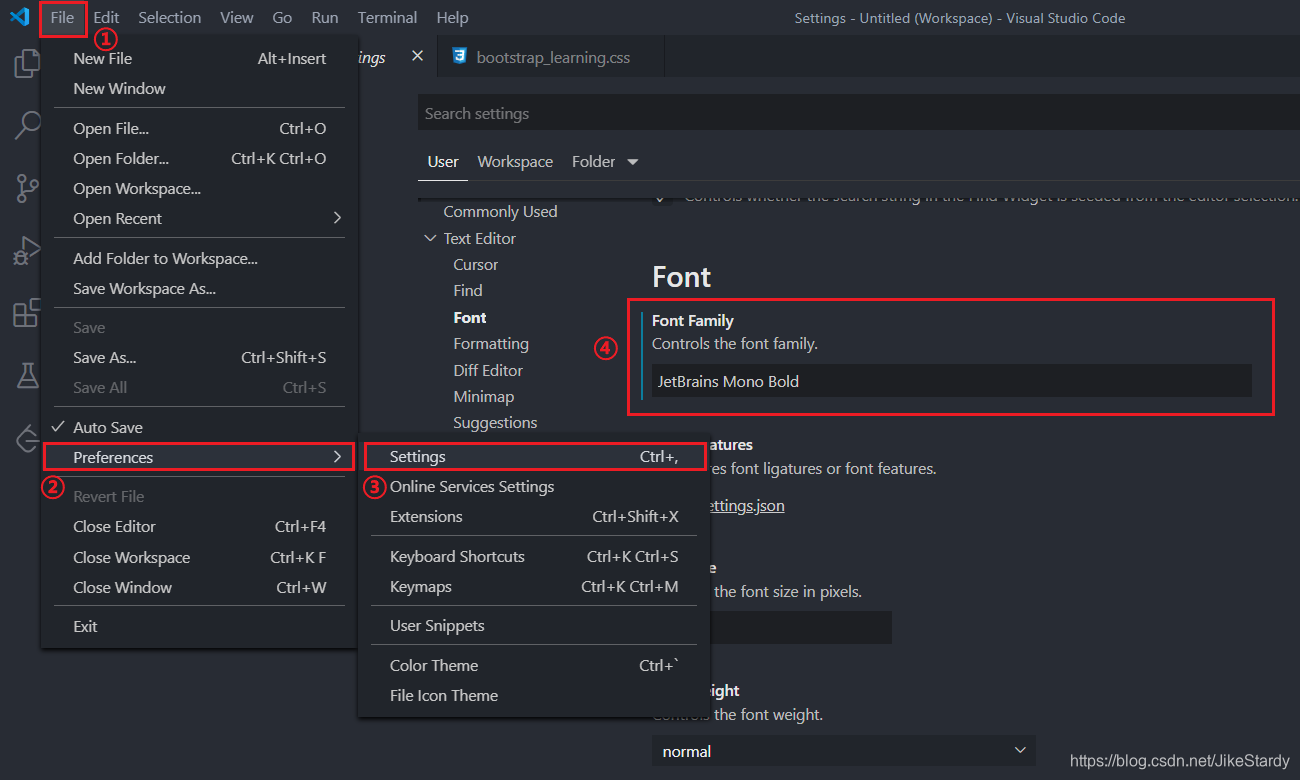
Task: Select the Workspace settings scope tab
Action: (x=515, y=161)
